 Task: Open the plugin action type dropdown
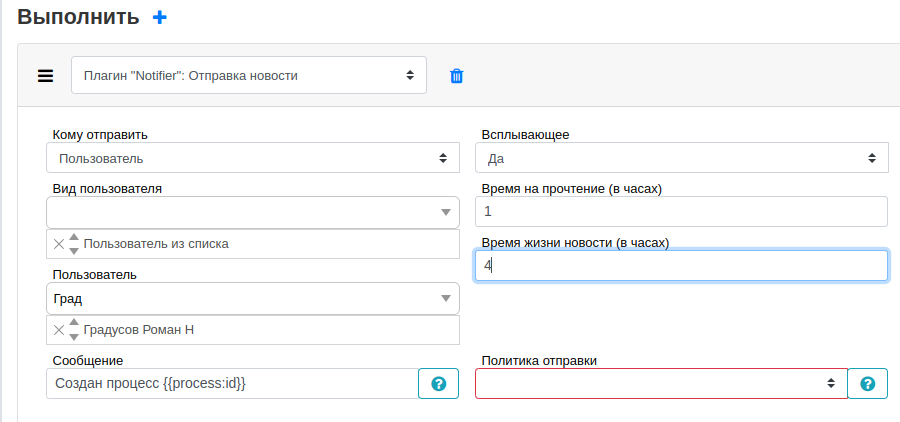tap(249, 75)
